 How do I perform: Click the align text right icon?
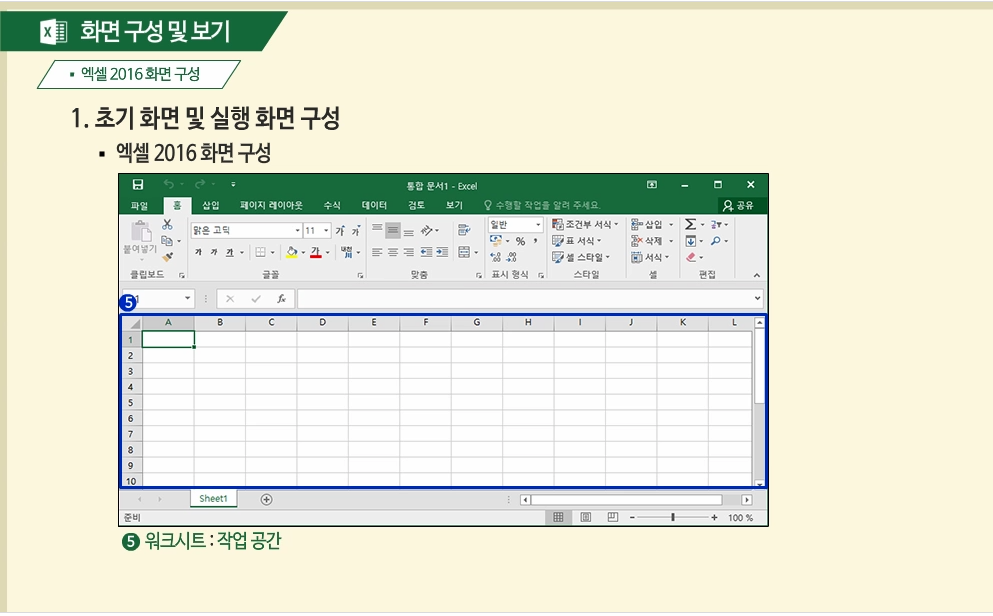pos(408,252)
